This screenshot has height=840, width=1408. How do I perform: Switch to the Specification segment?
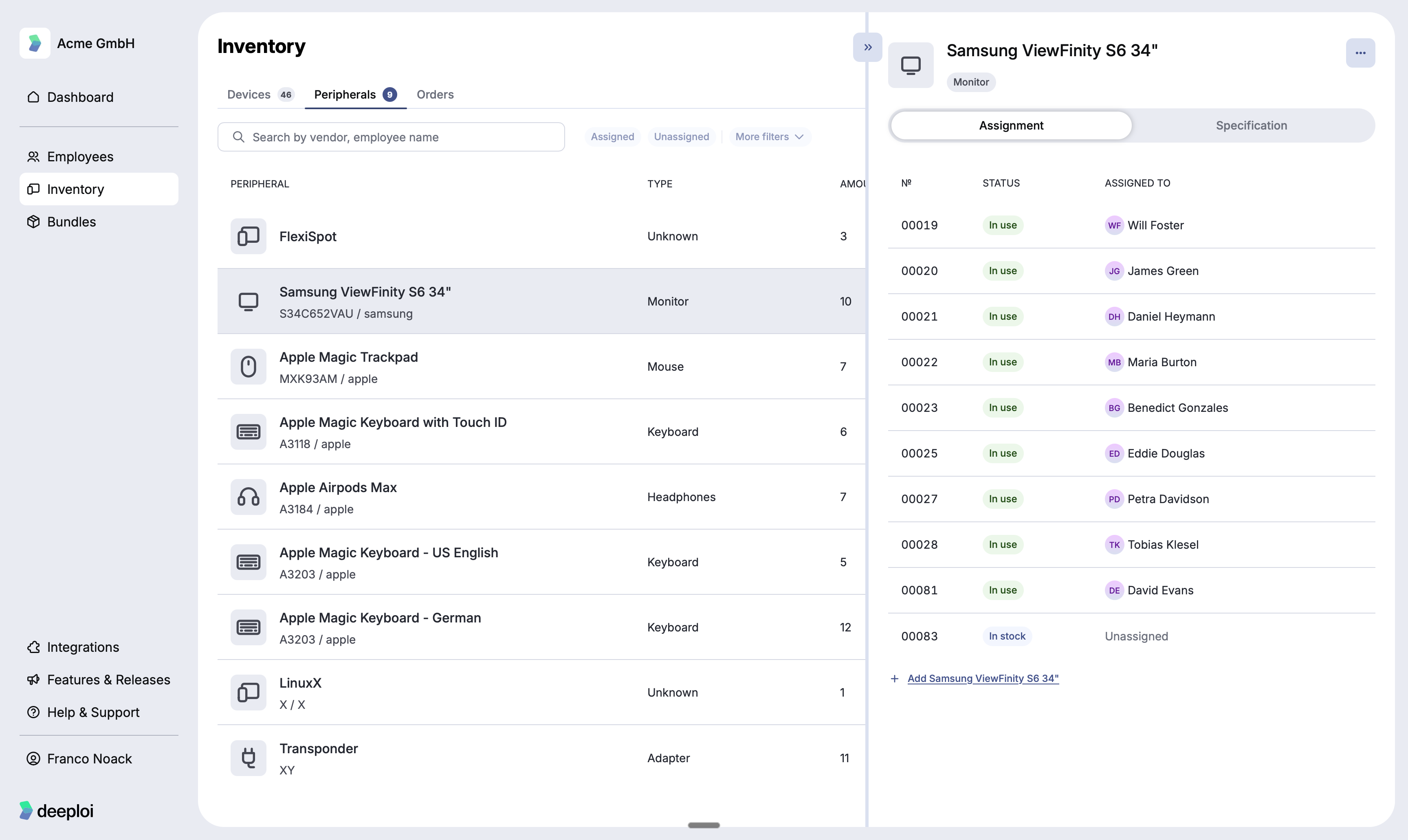1251,125
